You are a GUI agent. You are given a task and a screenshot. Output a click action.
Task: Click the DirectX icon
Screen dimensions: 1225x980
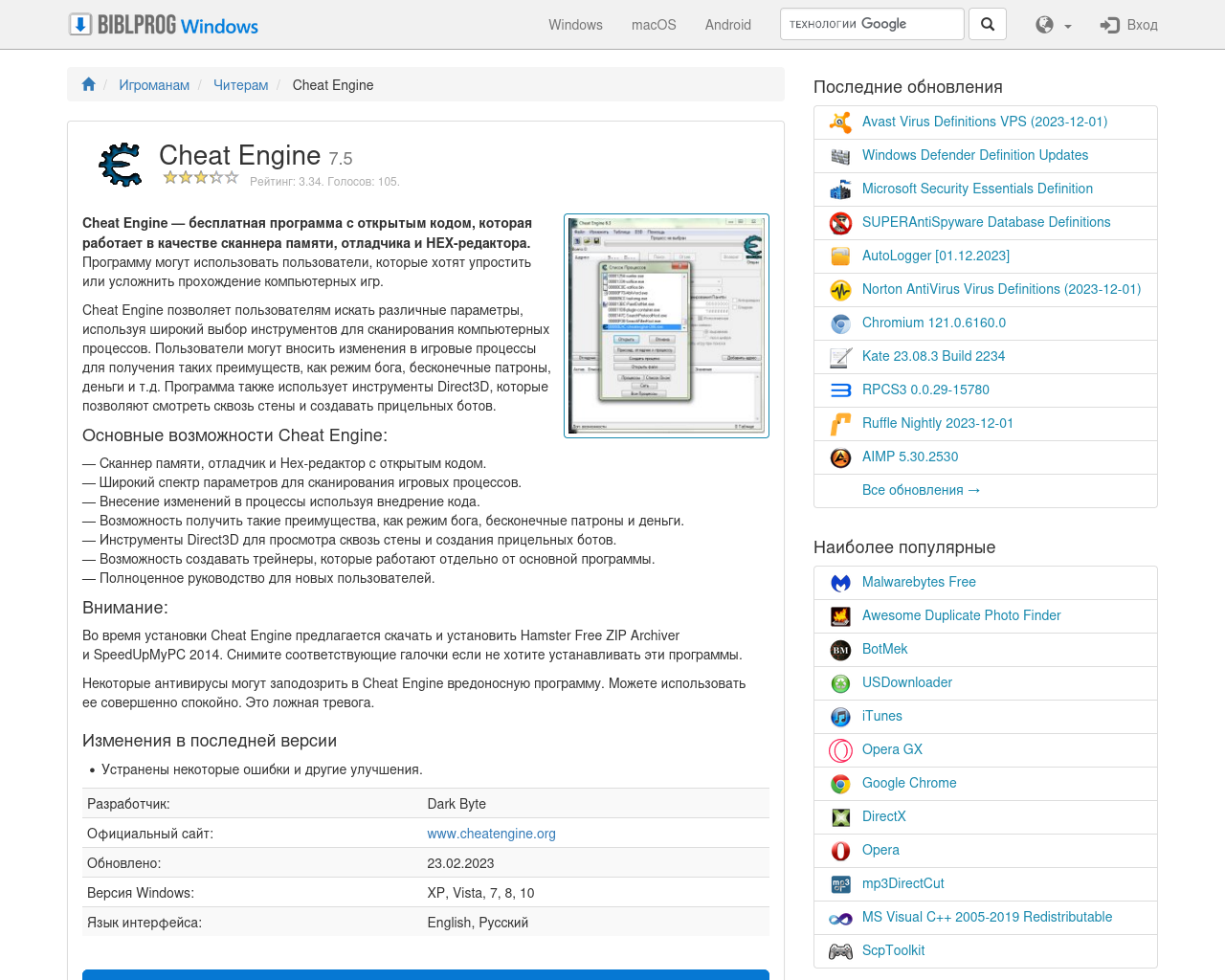(x=840, y=817)
